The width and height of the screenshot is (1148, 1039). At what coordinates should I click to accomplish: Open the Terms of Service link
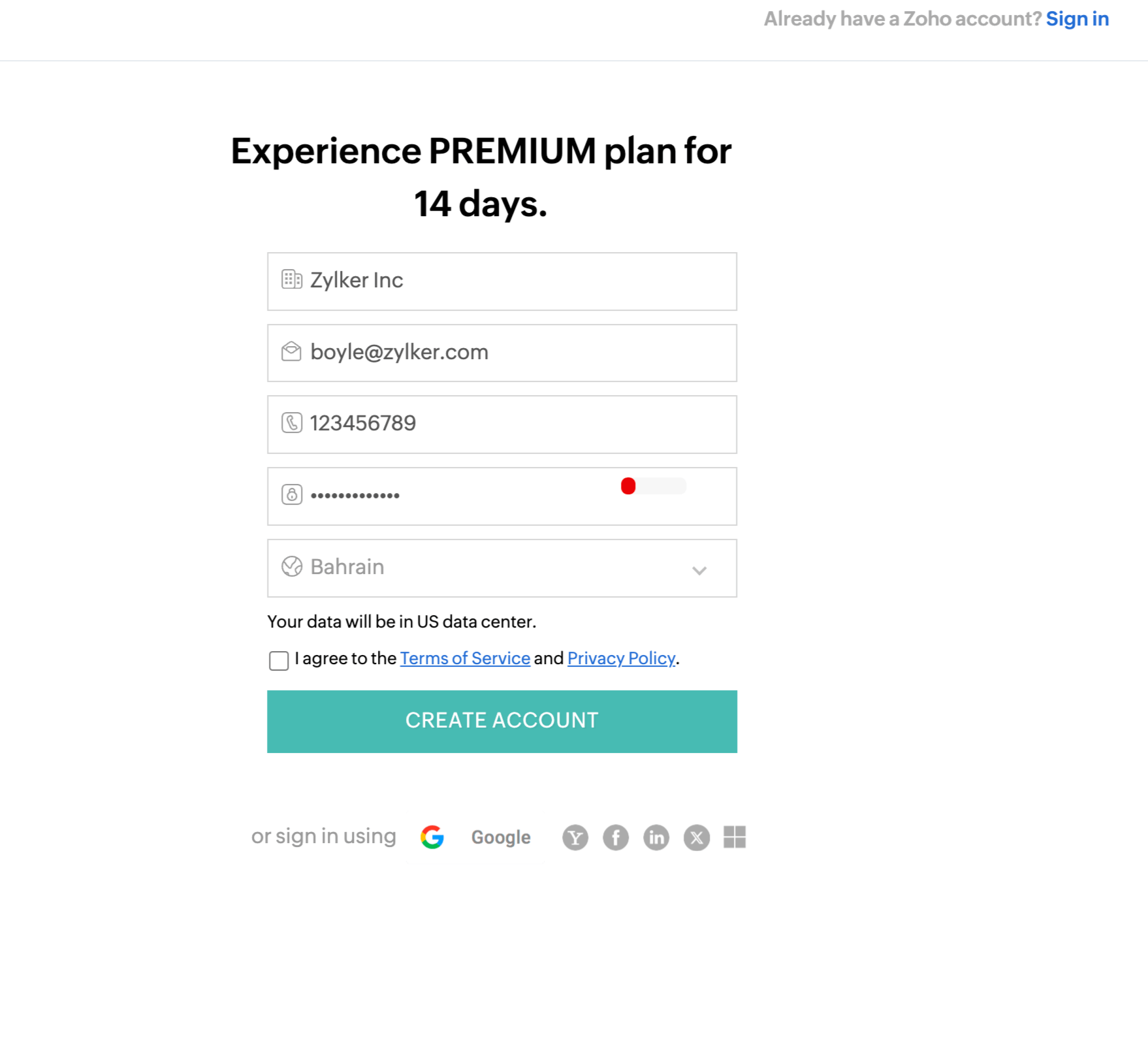coord(465,658)
